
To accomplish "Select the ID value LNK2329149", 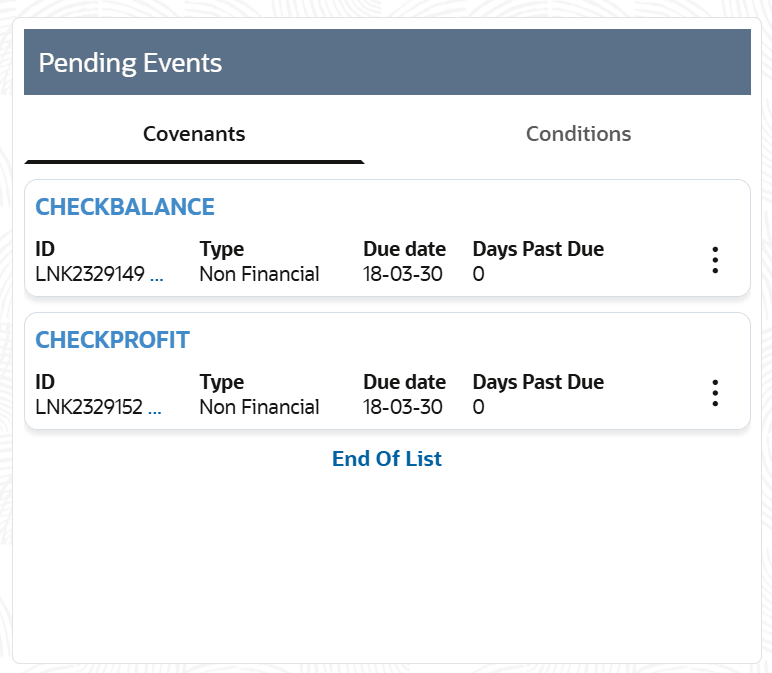I will click(90, 274).
